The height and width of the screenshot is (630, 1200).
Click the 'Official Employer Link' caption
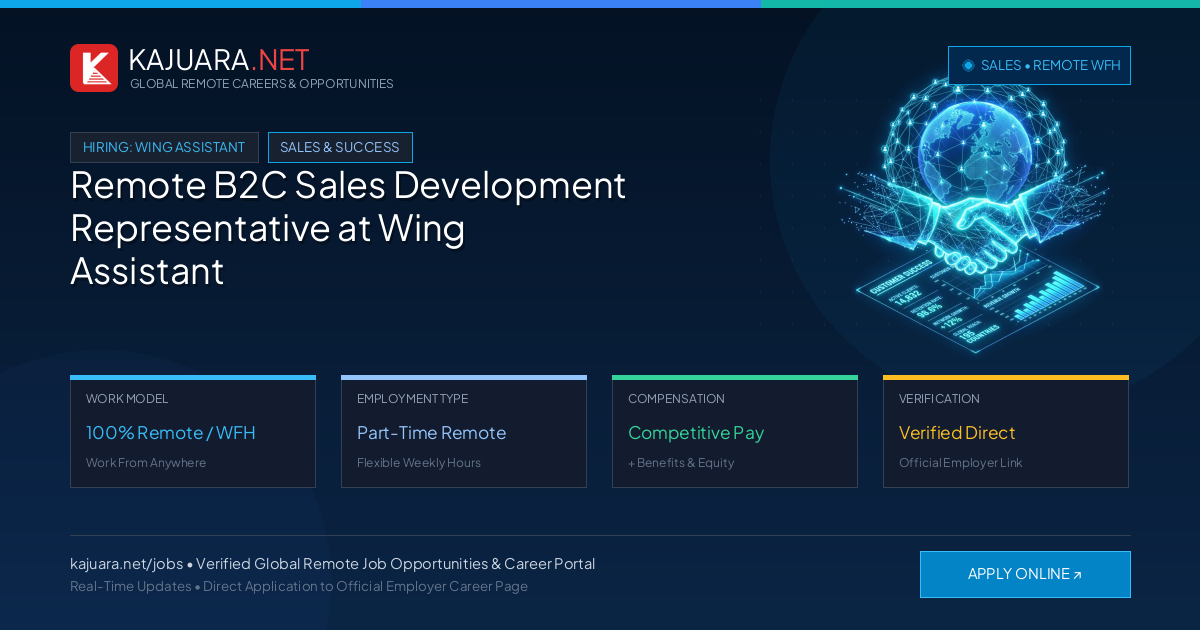(961, 463)
